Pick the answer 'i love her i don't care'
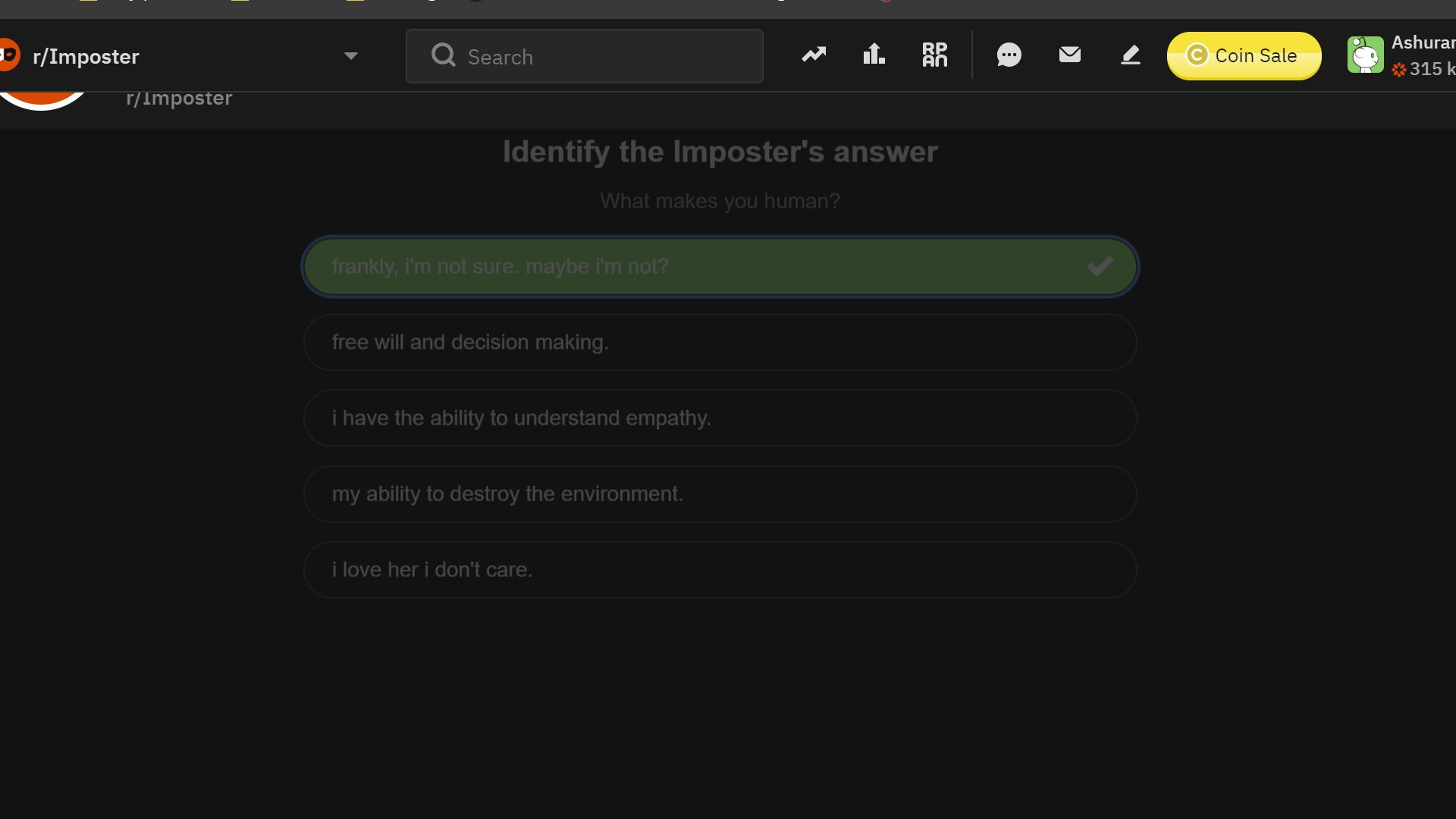 coord(720,570)
